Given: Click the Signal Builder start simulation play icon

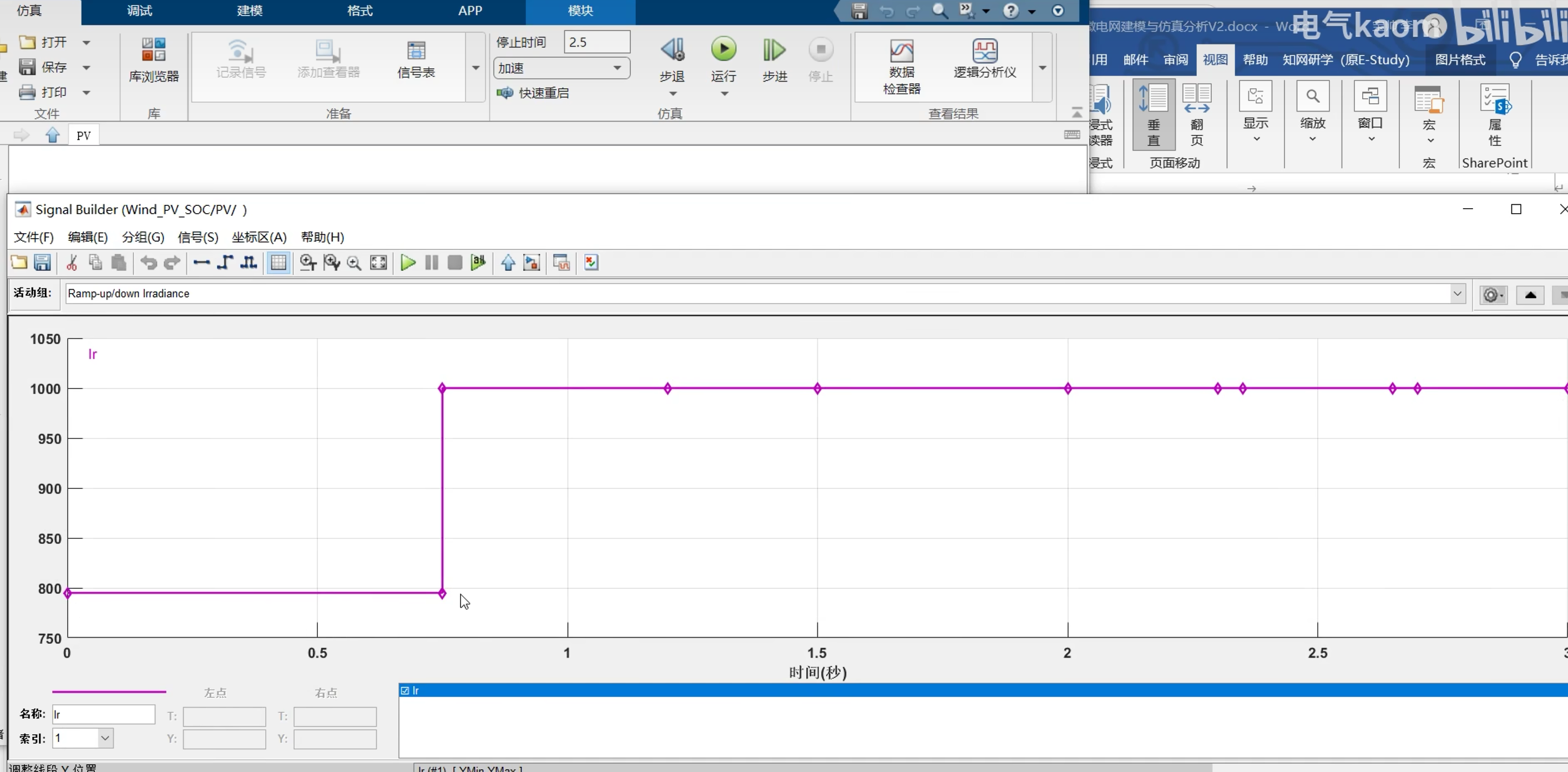Looking at the screenshot, I should tap(408, 263).
